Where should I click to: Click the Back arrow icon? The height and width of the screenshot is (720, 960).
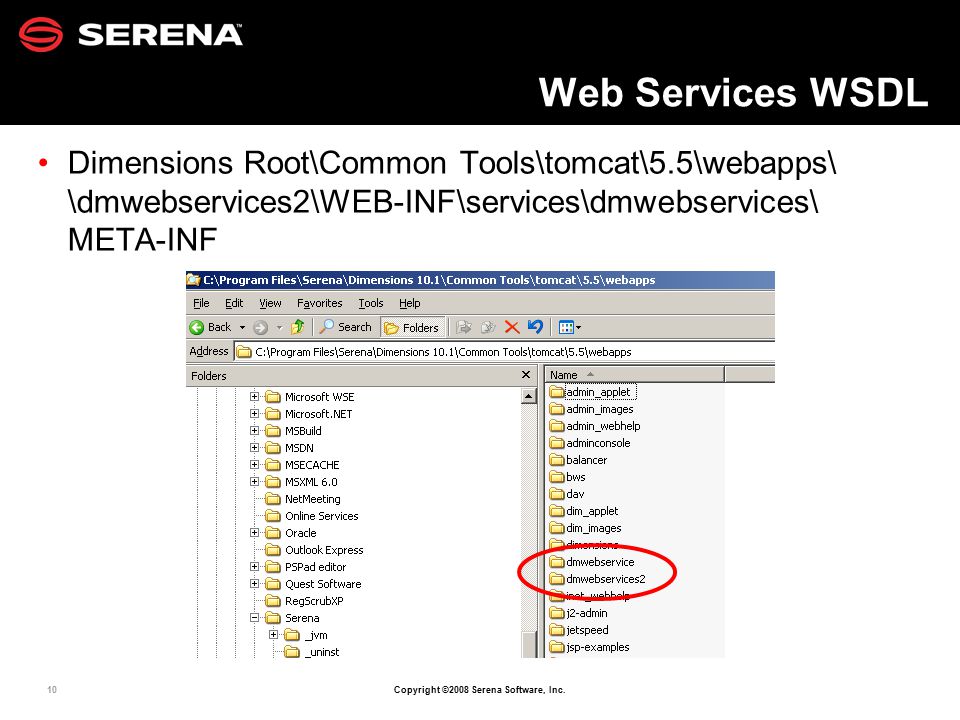coord(197,328)
